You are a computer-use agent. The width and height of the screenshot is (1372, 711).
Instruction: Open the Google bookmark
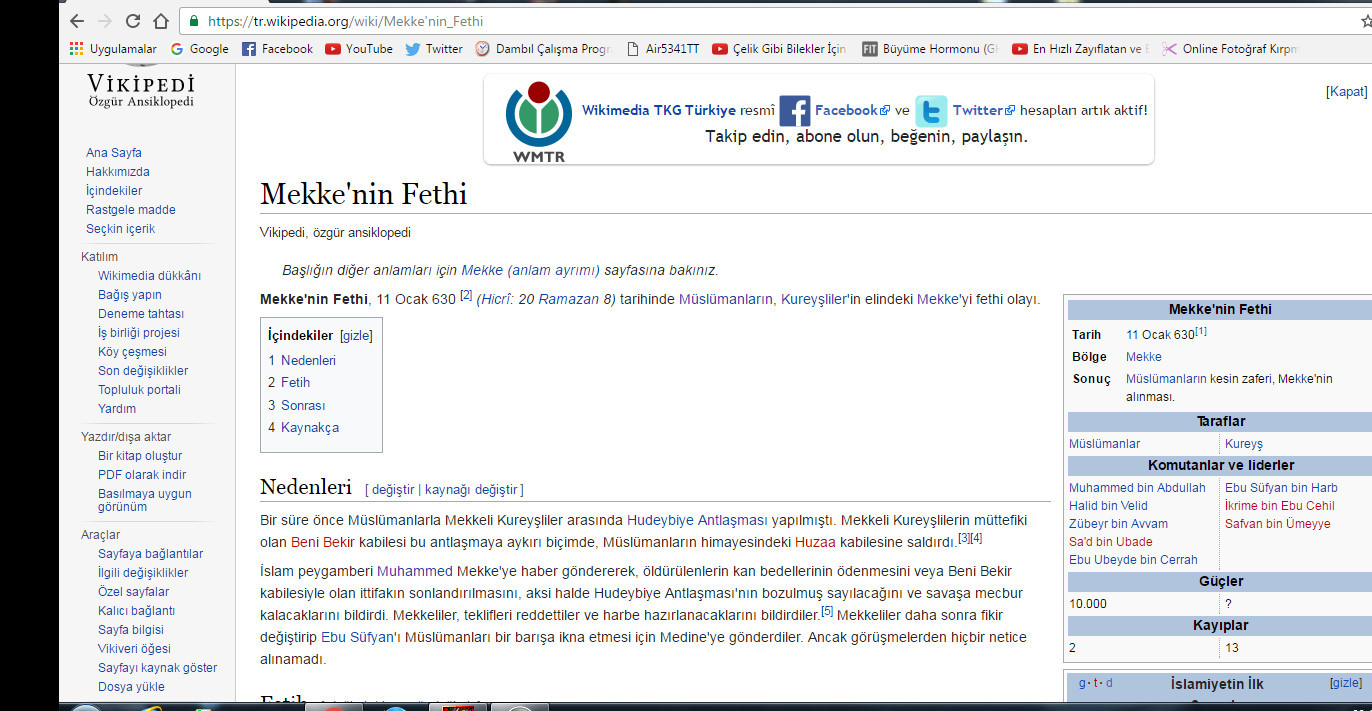(x=199, y=48)
